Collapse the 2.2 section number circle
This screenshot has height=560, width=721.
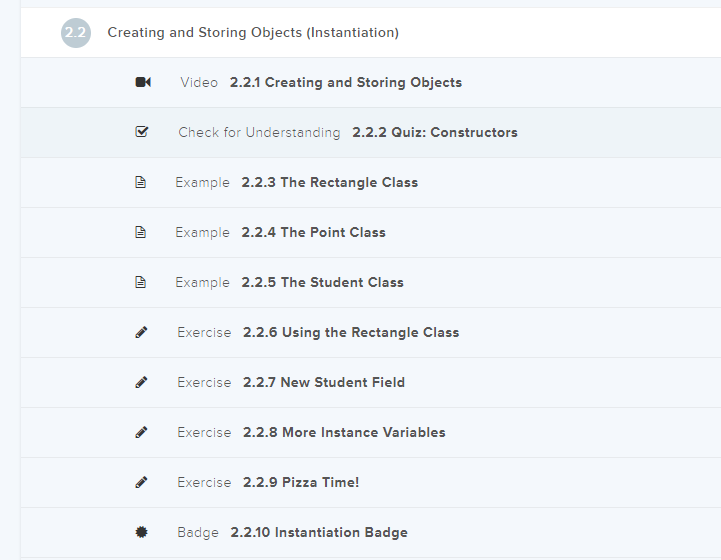75,33
